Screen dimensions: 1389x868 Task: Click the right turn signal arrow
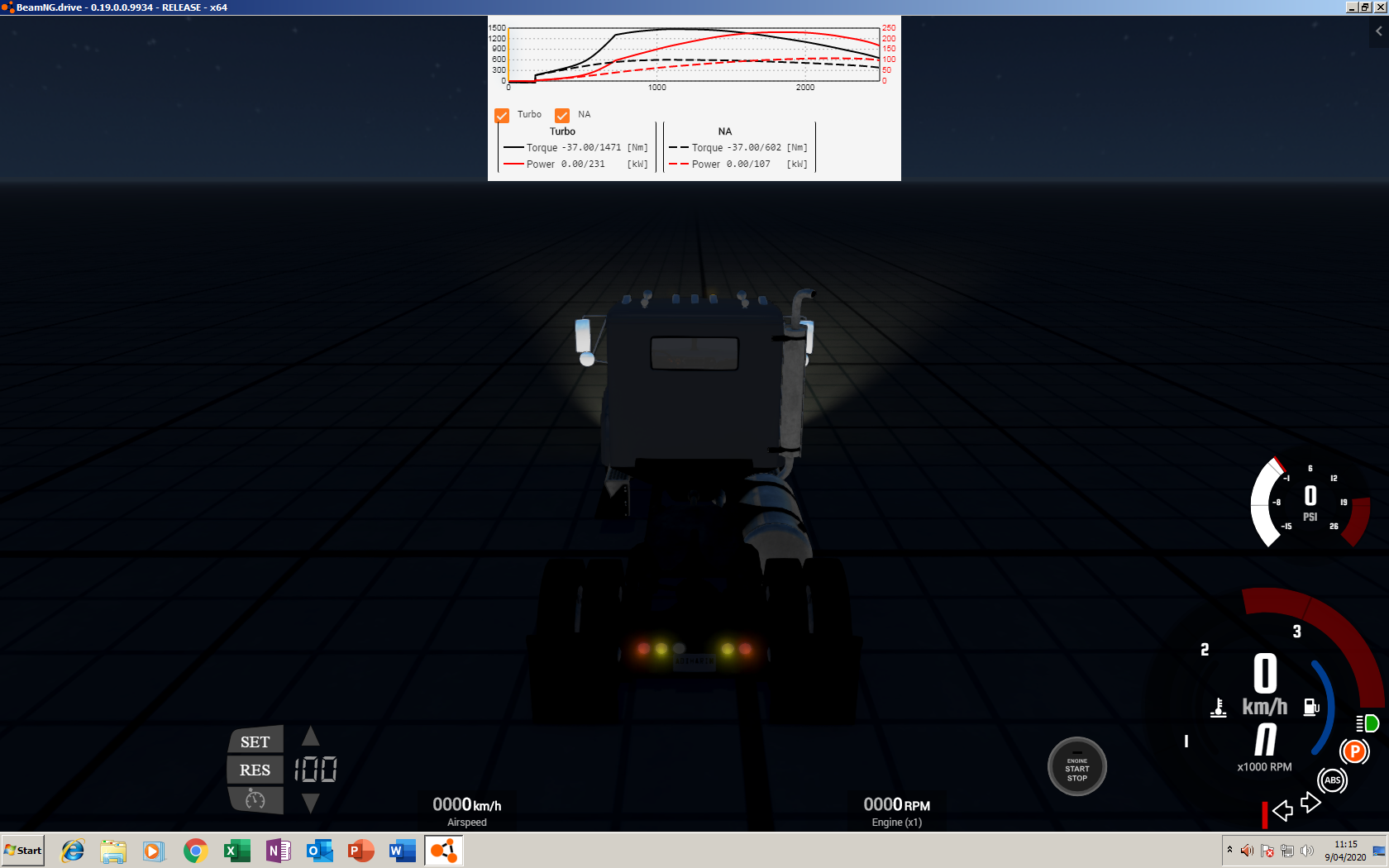(1310, 802)
